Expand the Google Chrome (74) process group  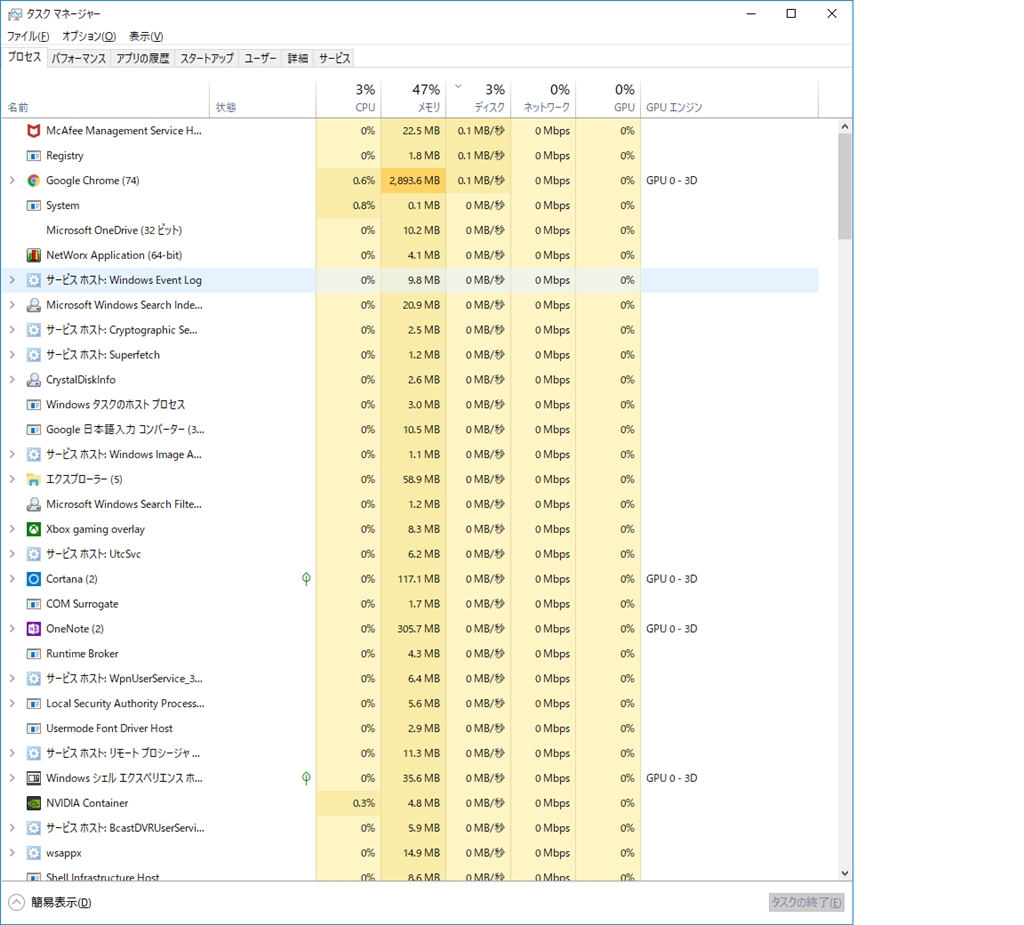(x=12, y=180)
